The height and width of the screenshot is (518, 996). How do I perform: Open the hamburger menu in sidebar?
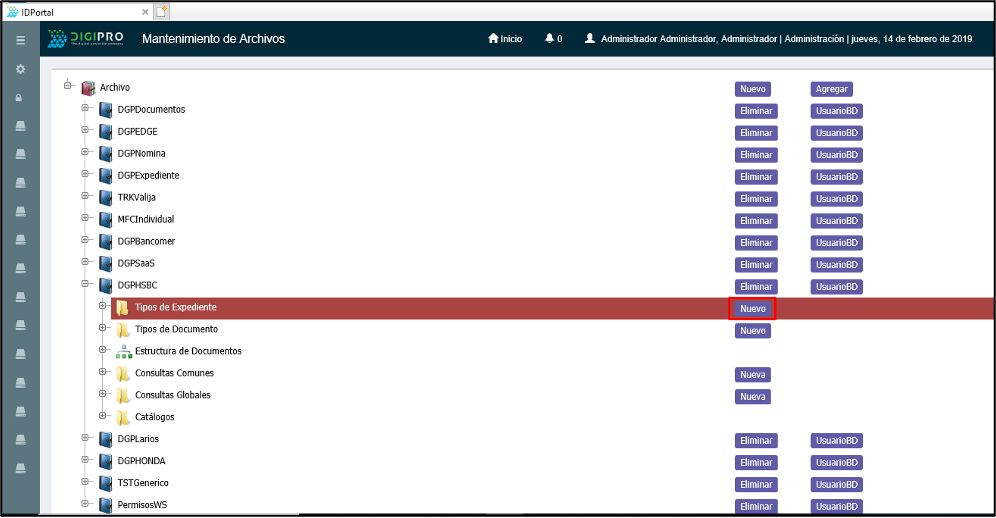click(x=20, y=40)
